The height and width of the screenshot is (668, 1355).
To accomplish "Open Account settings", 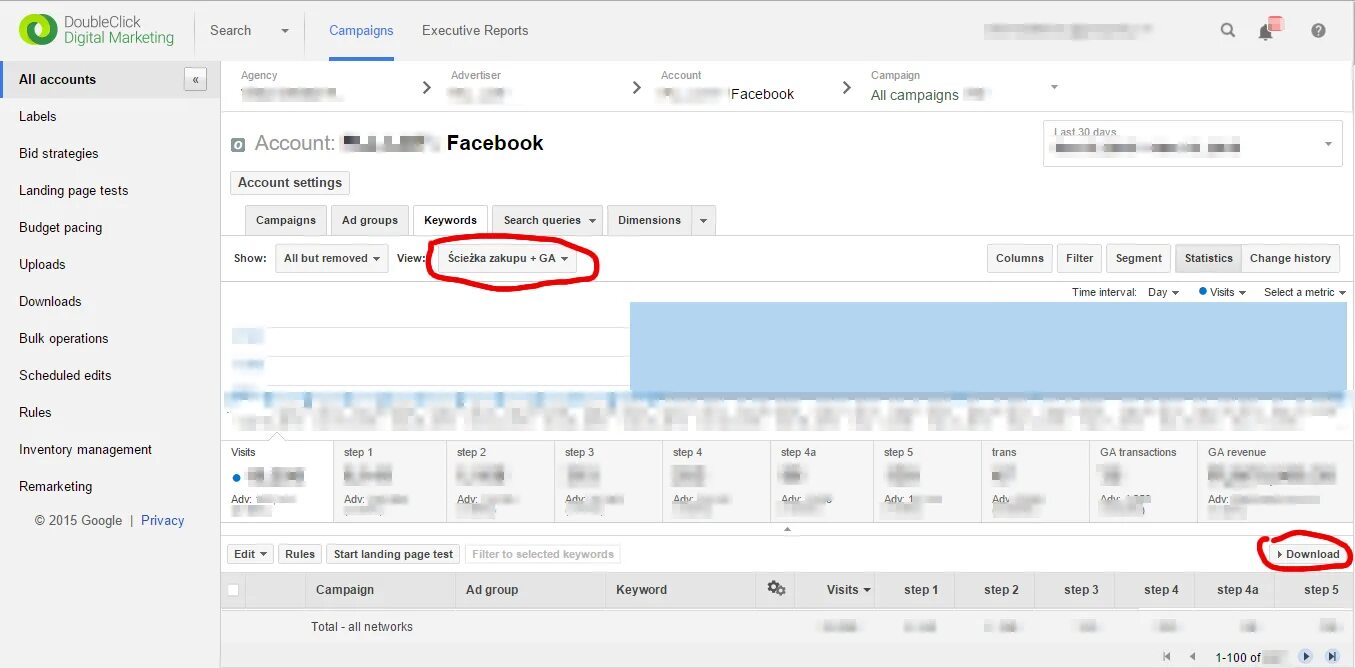I will coord(290,183).
